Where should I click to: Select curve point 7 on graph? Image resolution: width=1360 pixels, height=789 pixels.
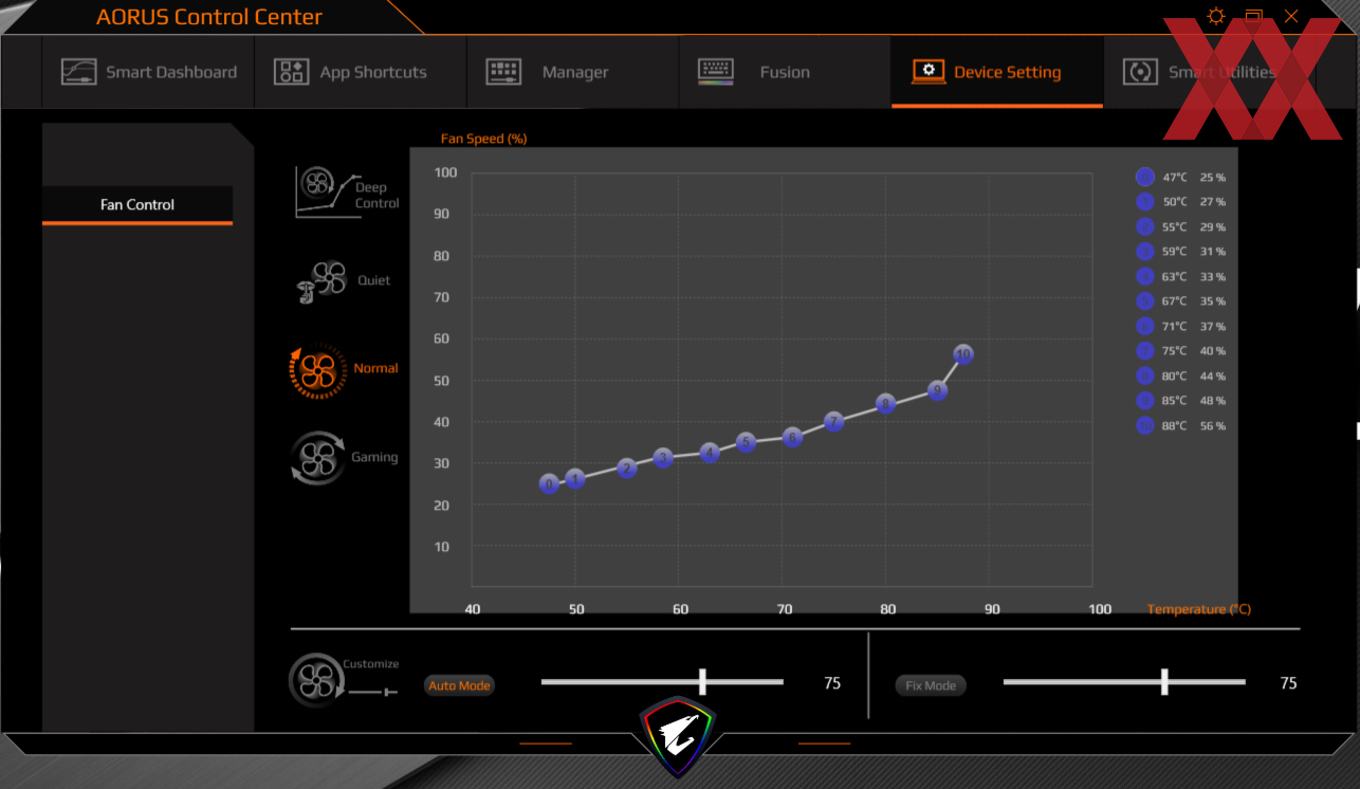(x=834, y=421)
